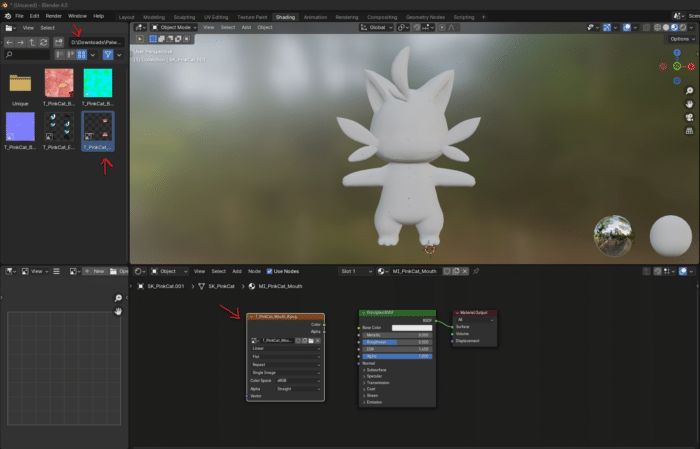Viewport: 700px width, 449px height.
Task: Switch to rendered viewport shading
Action: [x=683, y=28]
